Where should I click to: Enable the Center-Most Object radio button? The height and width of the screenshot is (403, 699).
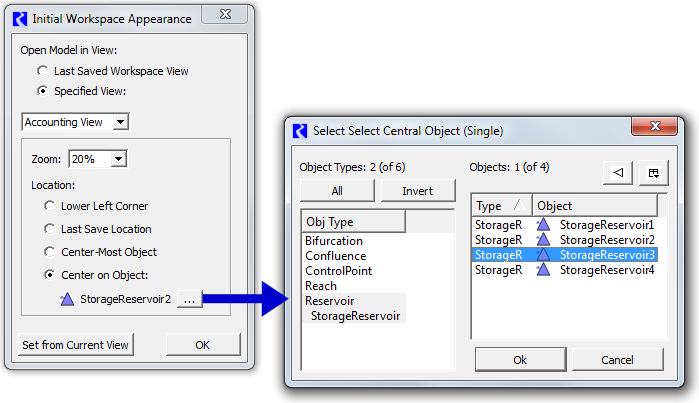pos(49,252)
